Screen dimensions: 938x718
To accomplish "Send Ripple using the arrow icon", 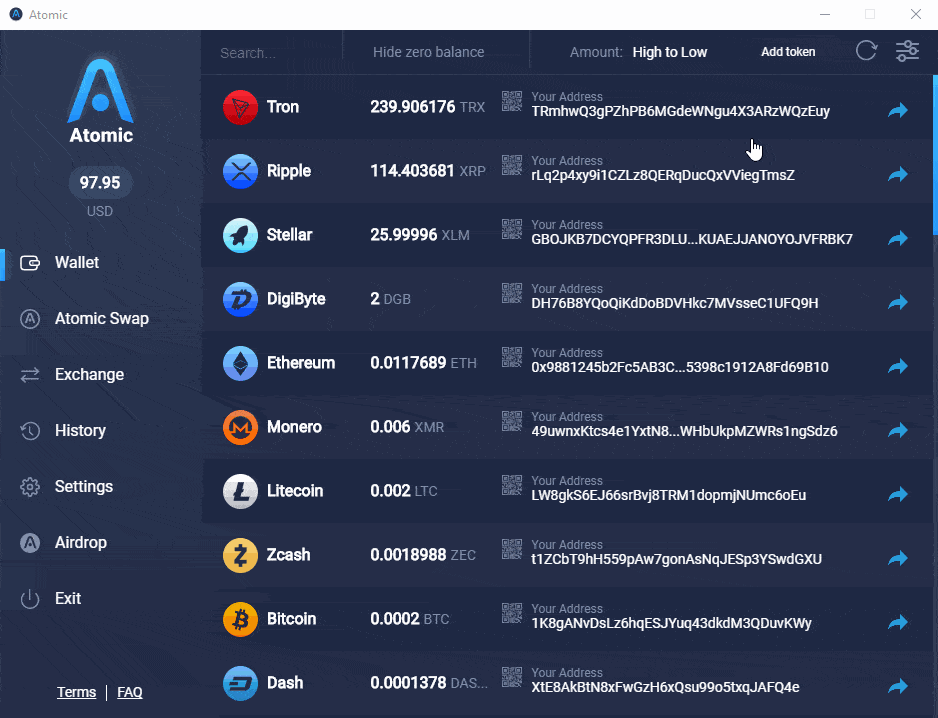I will click(x=898, y=174).
